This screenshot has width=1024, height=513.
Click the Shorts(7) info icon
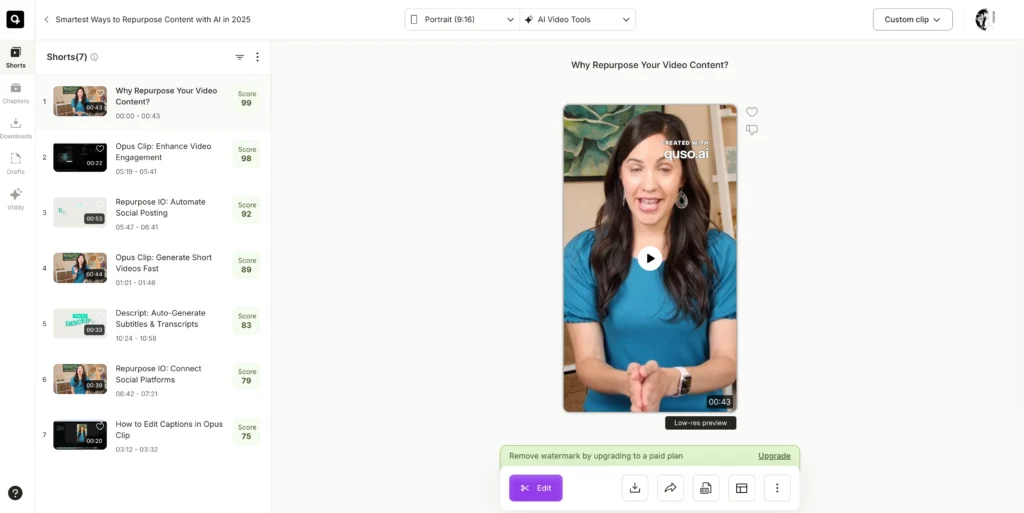[x=94, y=57]
